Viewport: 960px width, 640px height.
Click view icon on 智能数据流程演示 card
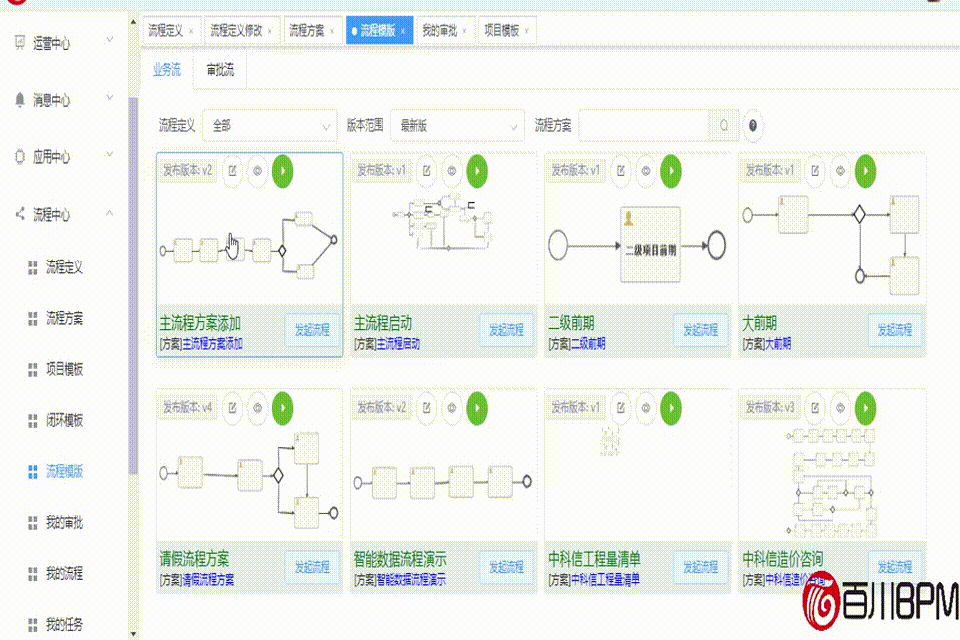click(451, 407)
